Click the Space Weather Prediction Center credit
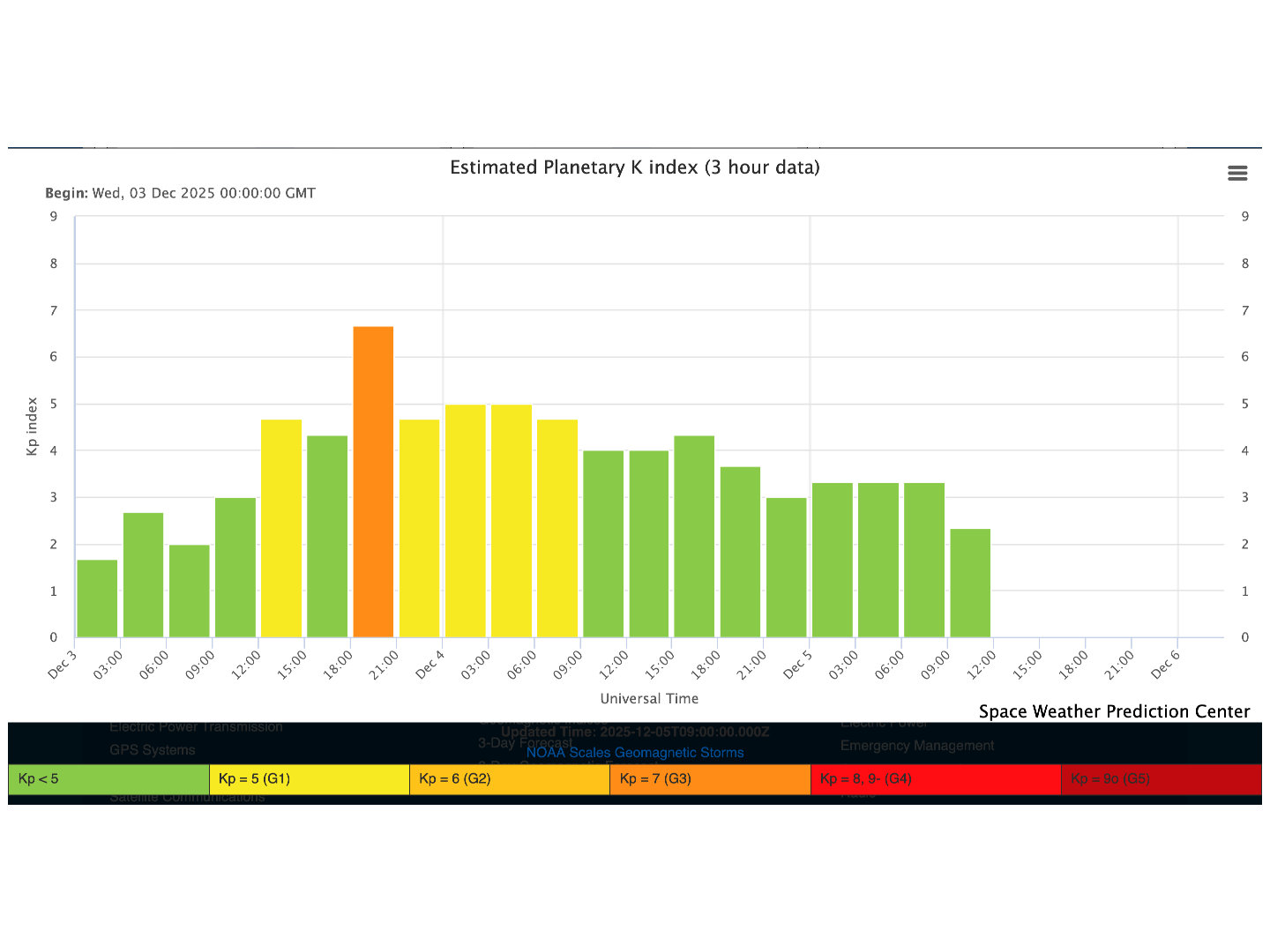Image resolution: width=1270 pixels, height=952 pixels. [1114, 711]
